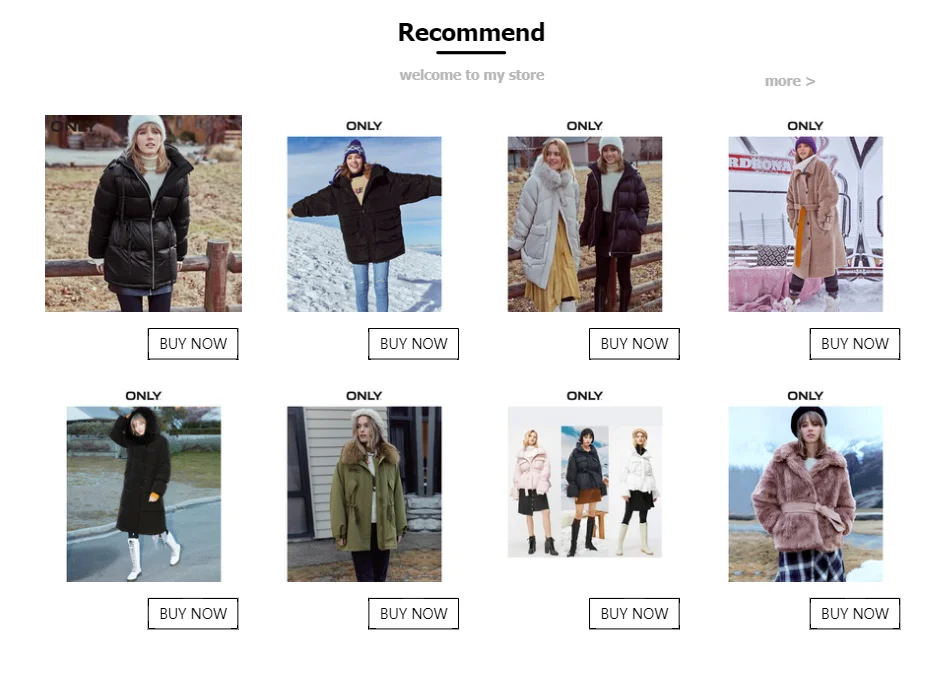Click ONLY logo above the snowy coat
The width and height of the screenshot is (943, 686).
point(364,126)
